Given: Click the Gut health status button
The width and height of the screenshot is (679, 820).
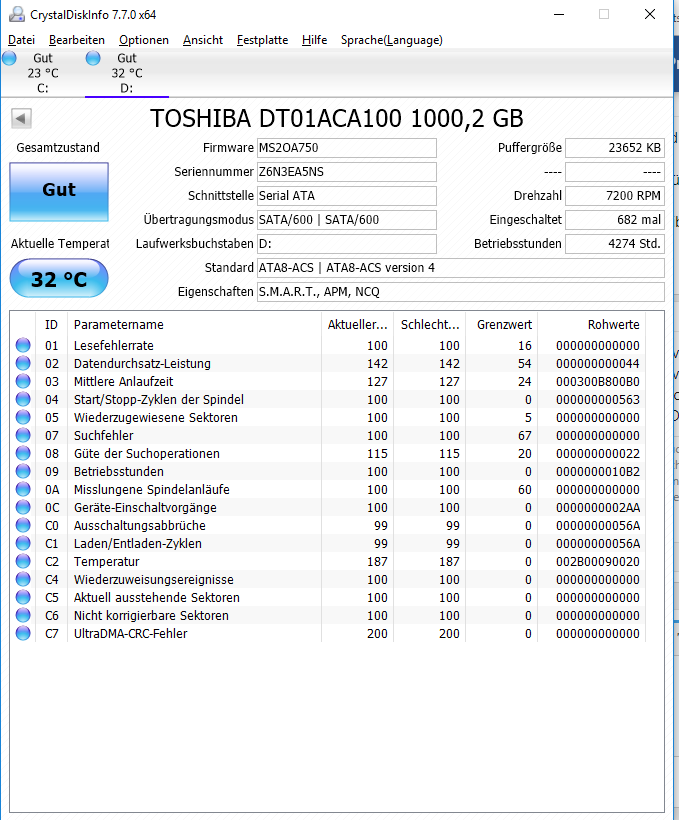Looking at the screenshot, I should [x=59, y=191].
